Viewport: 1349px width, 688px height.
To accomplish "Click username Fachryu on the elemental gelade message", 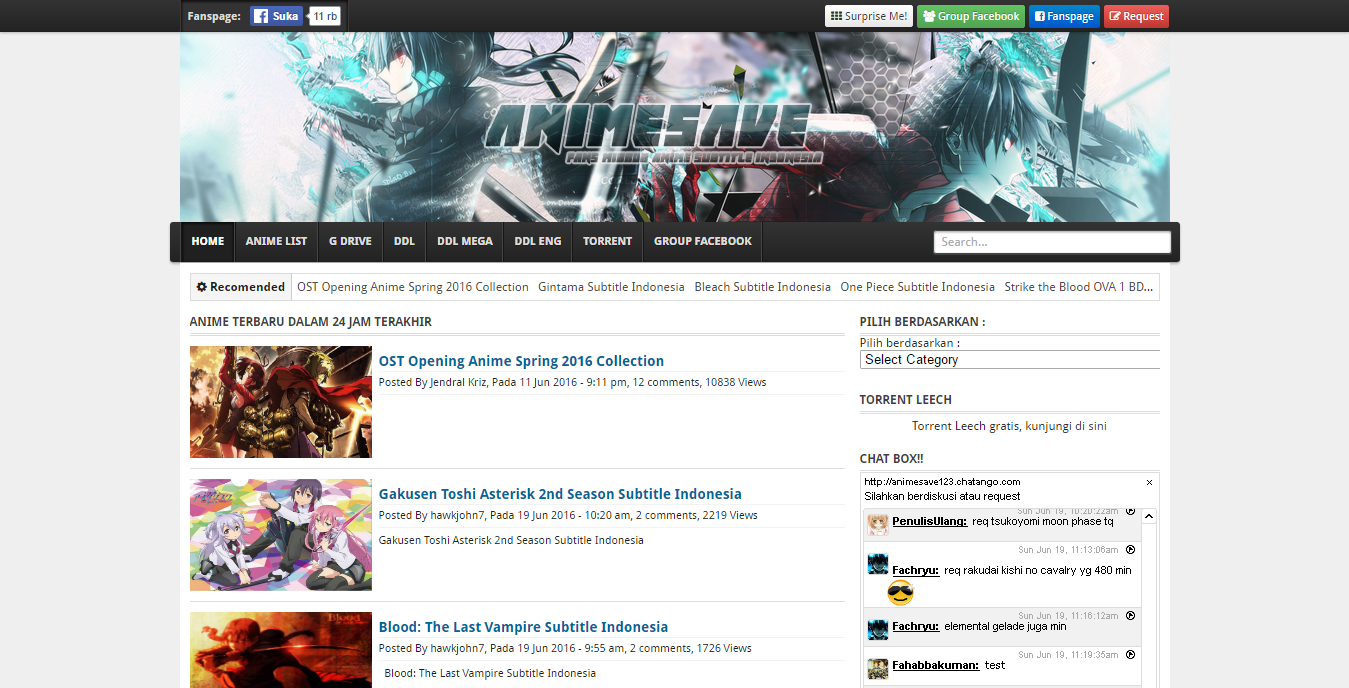I will [915, 626].
